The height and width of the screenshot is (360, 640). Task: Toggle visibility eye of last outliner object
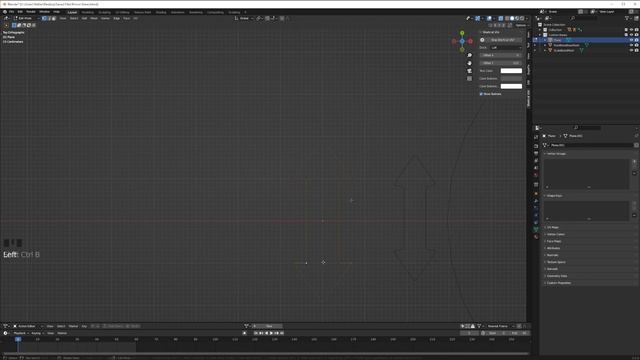(631, 50)
